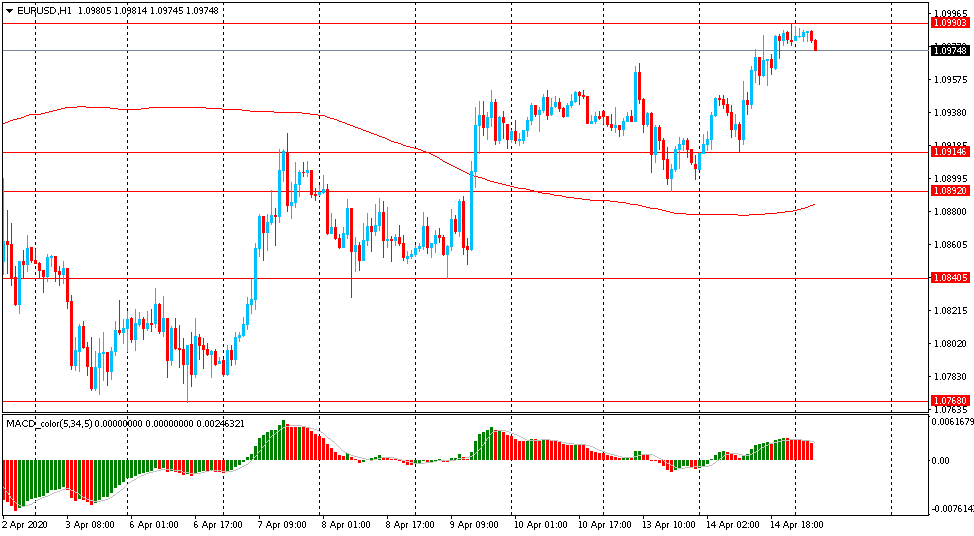Viewport: 974px width, 536px height.
Task: Click the 1.09965 price scale value
Action: coord(950,13)
